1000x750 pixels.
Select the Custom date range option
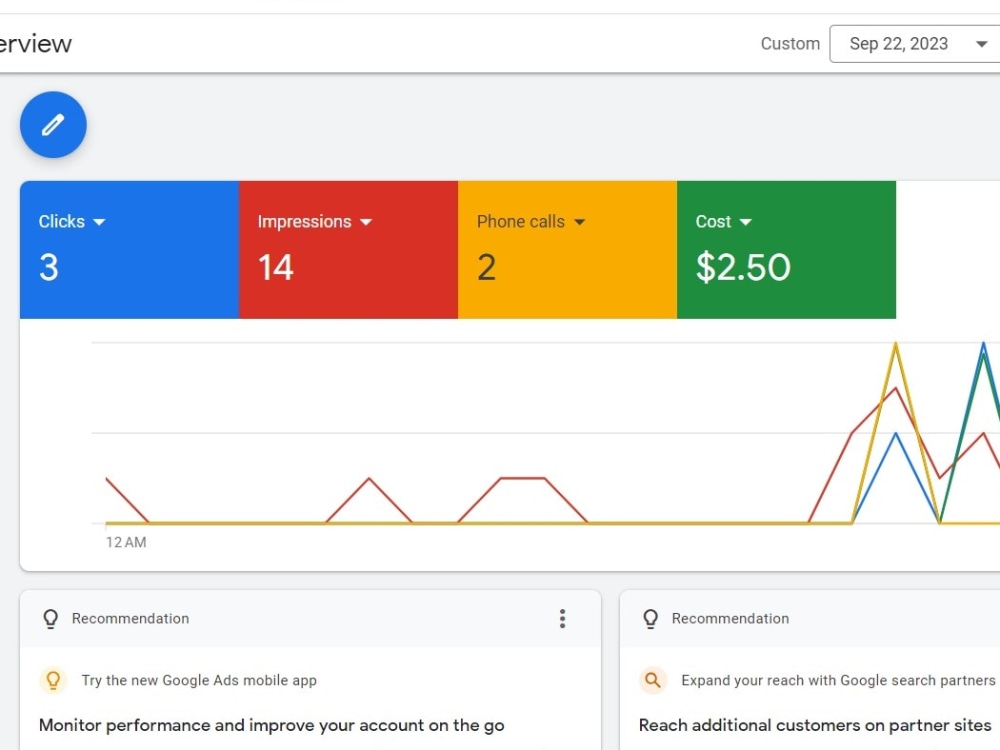coord(790,43)
